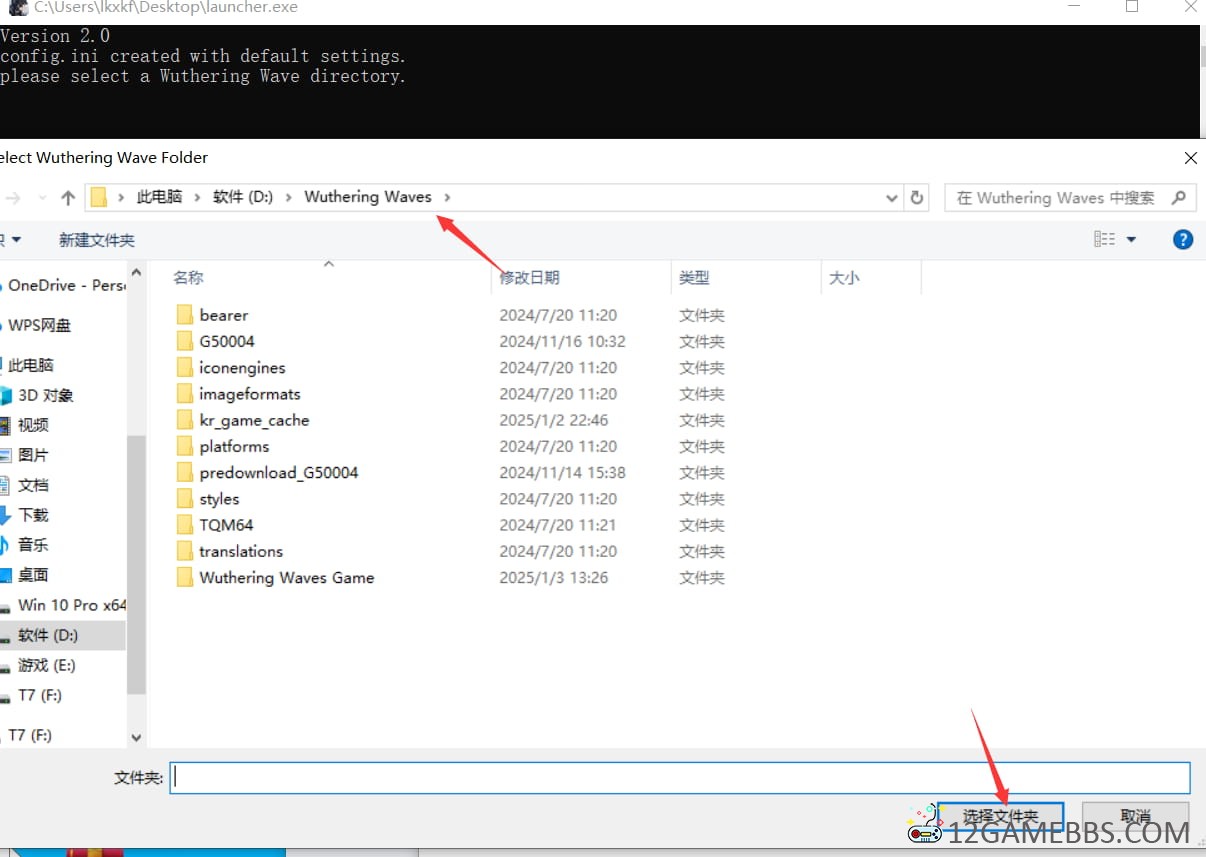Open the help question mark icon

(1182, 239)
